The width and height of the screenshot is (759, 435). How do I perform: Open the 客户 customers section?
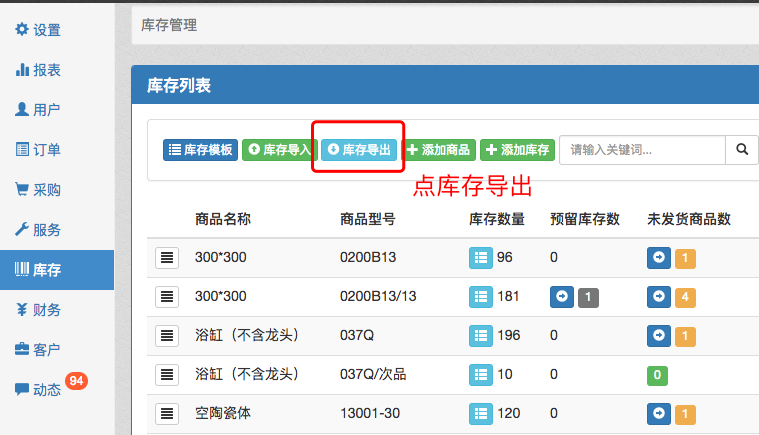point(38,349)
